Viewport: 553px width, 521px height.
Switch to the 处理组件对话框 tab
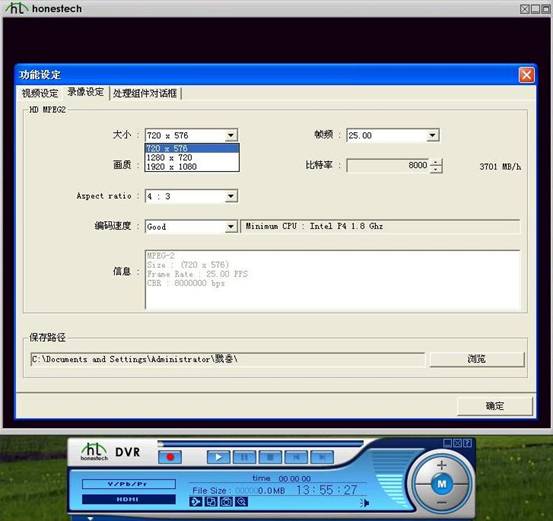point(145,93)
